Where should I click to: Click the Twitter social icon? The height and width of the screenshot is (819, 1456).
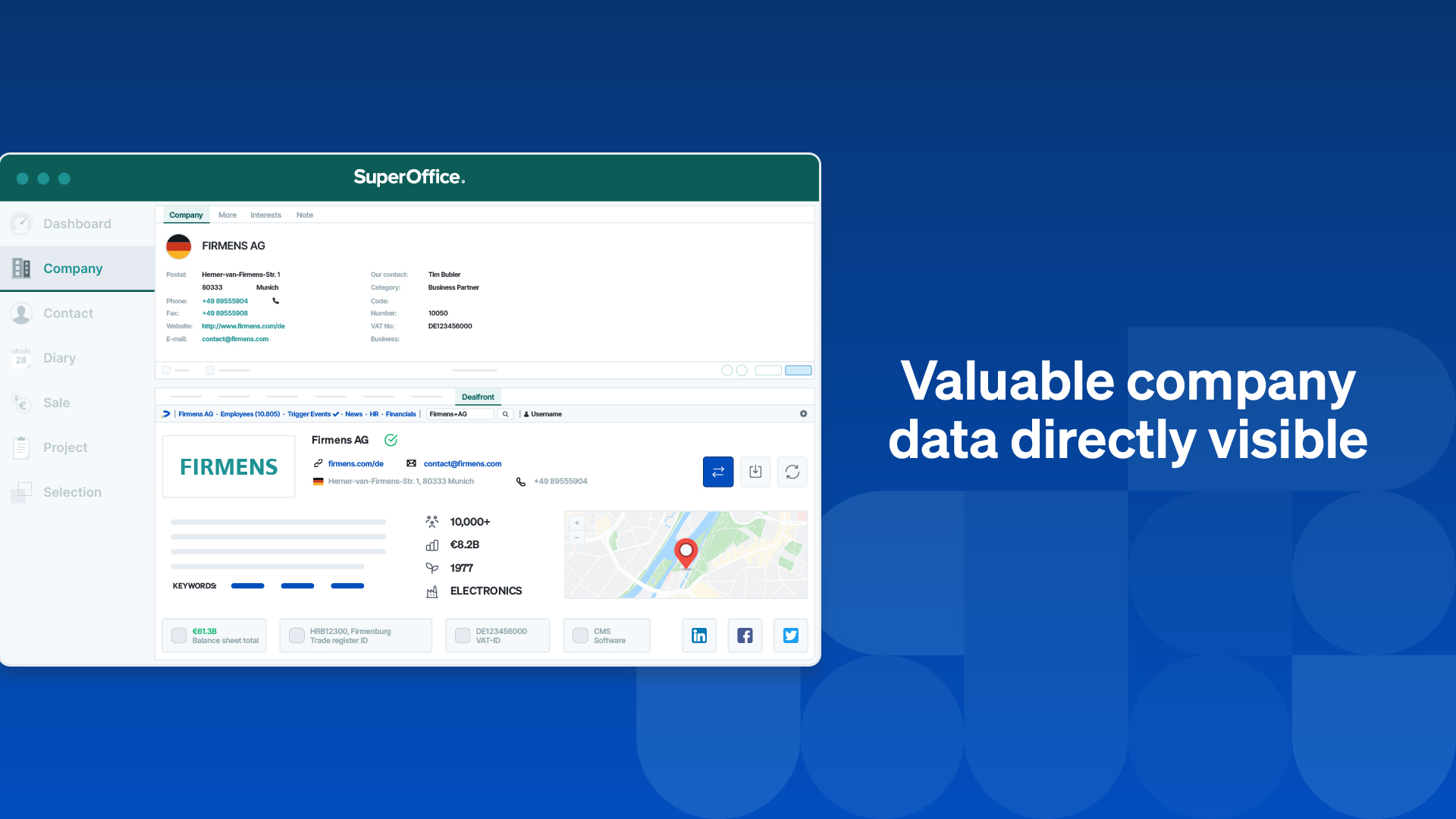tap(790, 635)
